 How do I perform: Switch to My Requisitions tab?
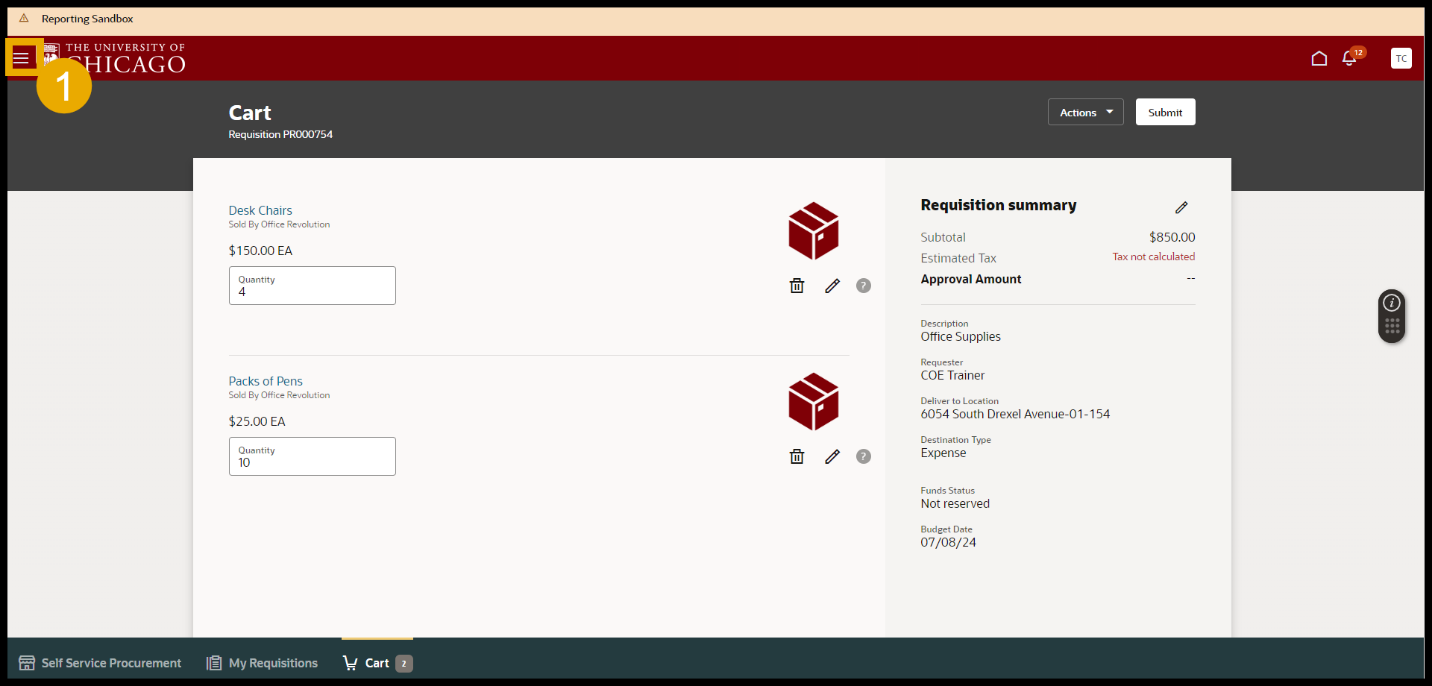tap(262, 663)
